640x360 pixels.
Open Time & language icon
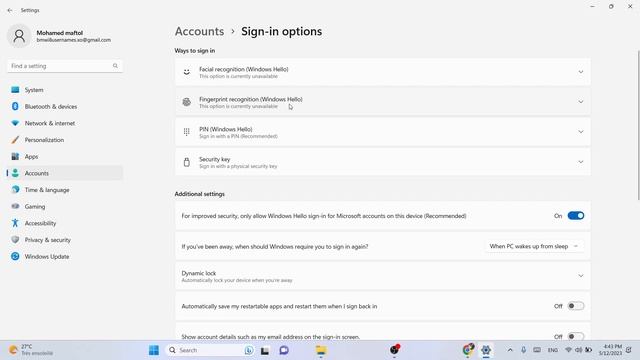tap(15, 190)
